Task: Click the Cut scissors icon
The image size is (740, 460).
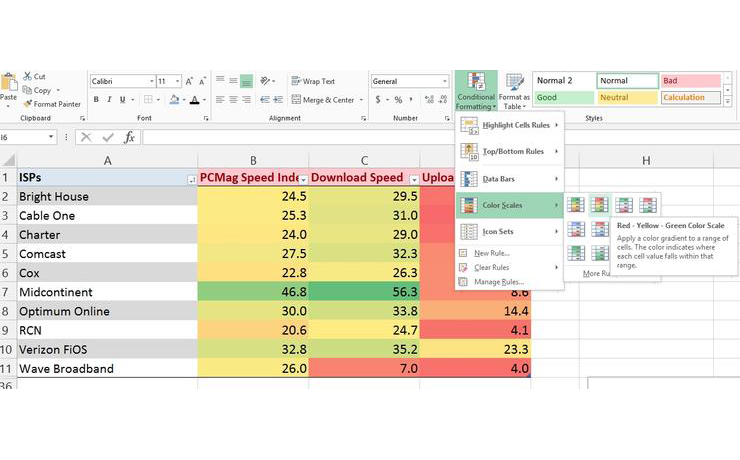Action: pyautogui.click(x=27, y=76)
